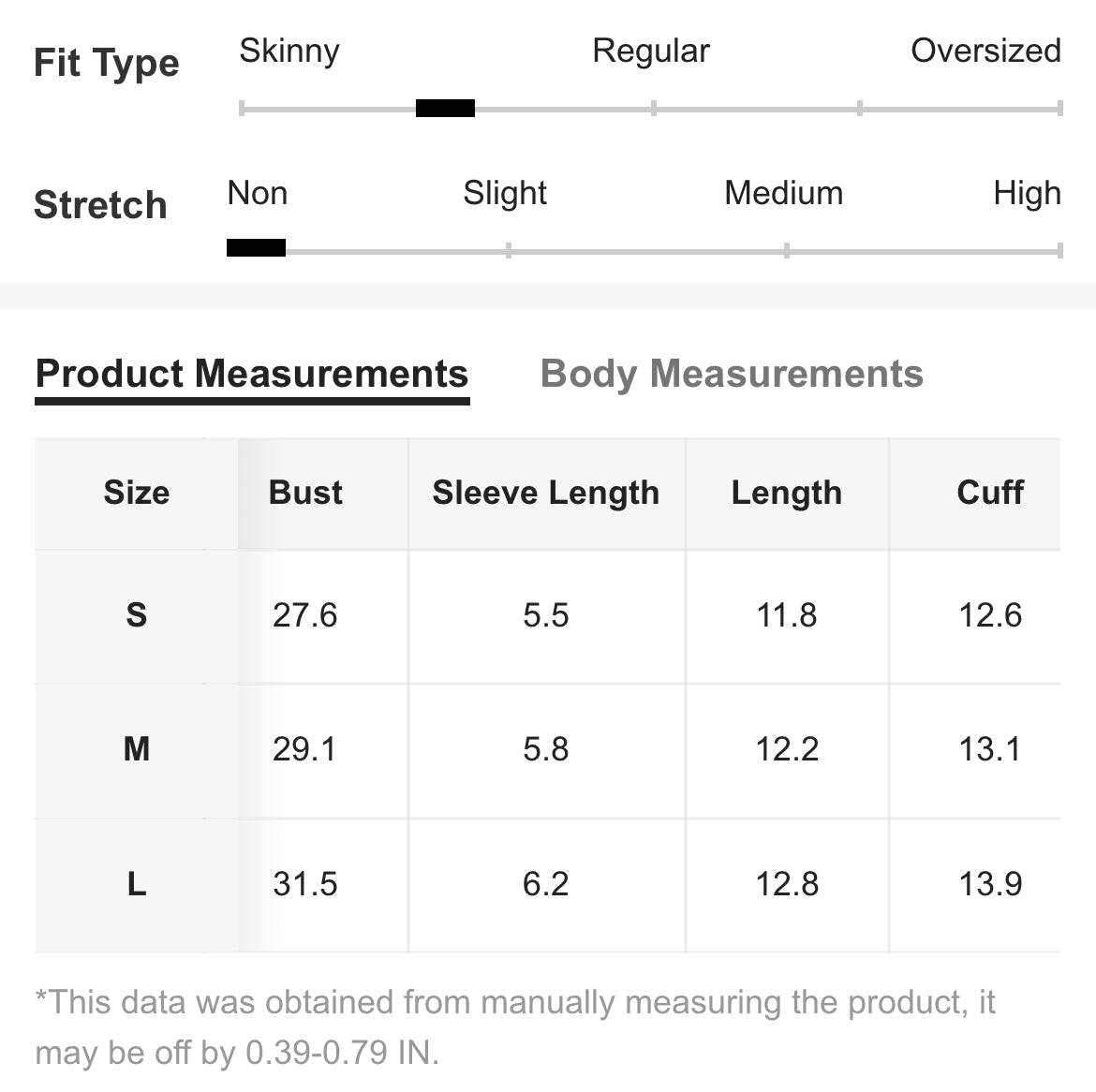Click the manual measurement disclaimer note
This screenshot has height=1092, width=1096.
(x=515, y=1027)
